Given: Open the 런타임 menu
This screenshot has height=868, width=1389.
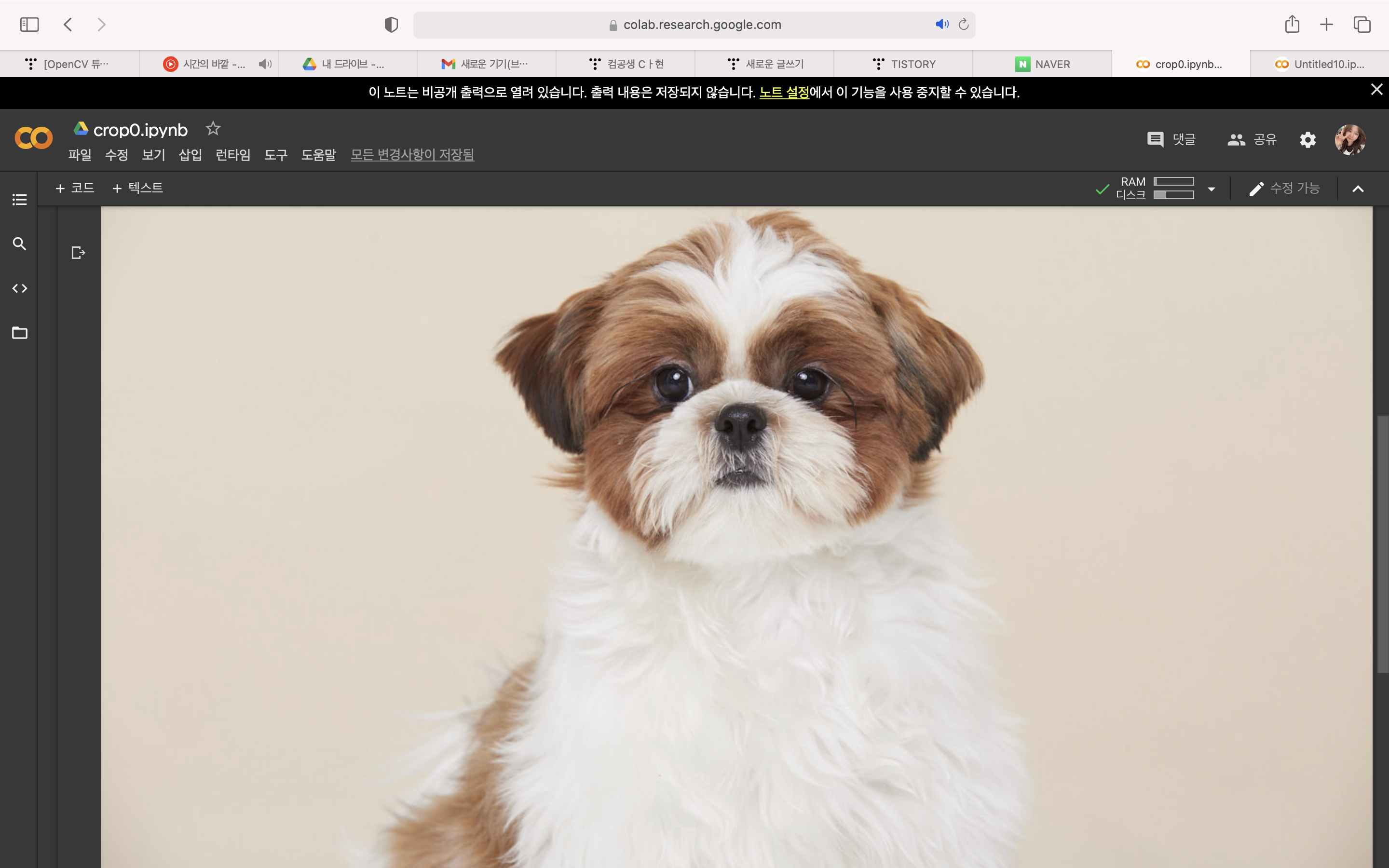Looking at the screenshot, I should 232,155.
